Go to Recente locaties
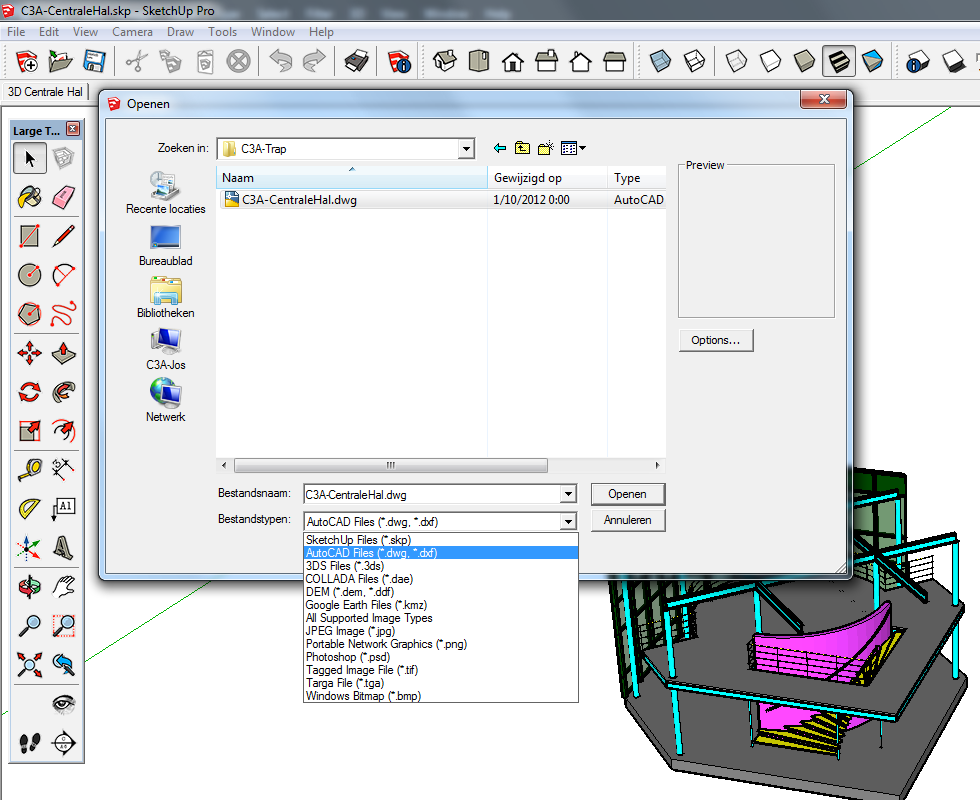The width and height of the screenshot is (980, 800). (x=166, y=194)
